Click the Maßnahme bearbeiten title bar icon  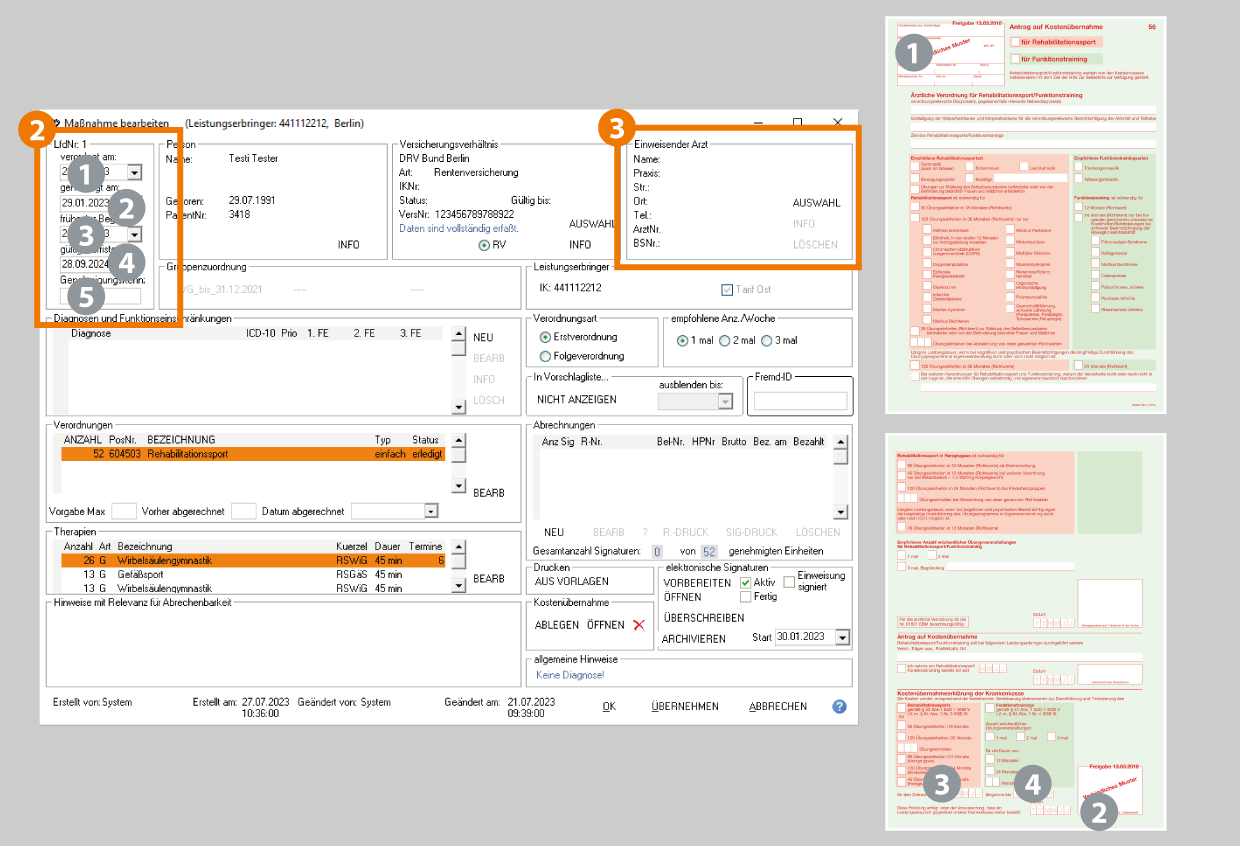tap(56, 123)
